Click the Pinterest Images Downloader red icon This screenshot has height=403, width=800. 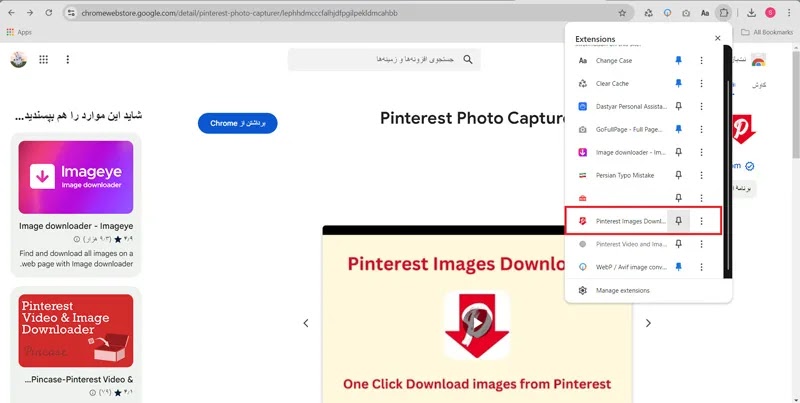point(583,221)
